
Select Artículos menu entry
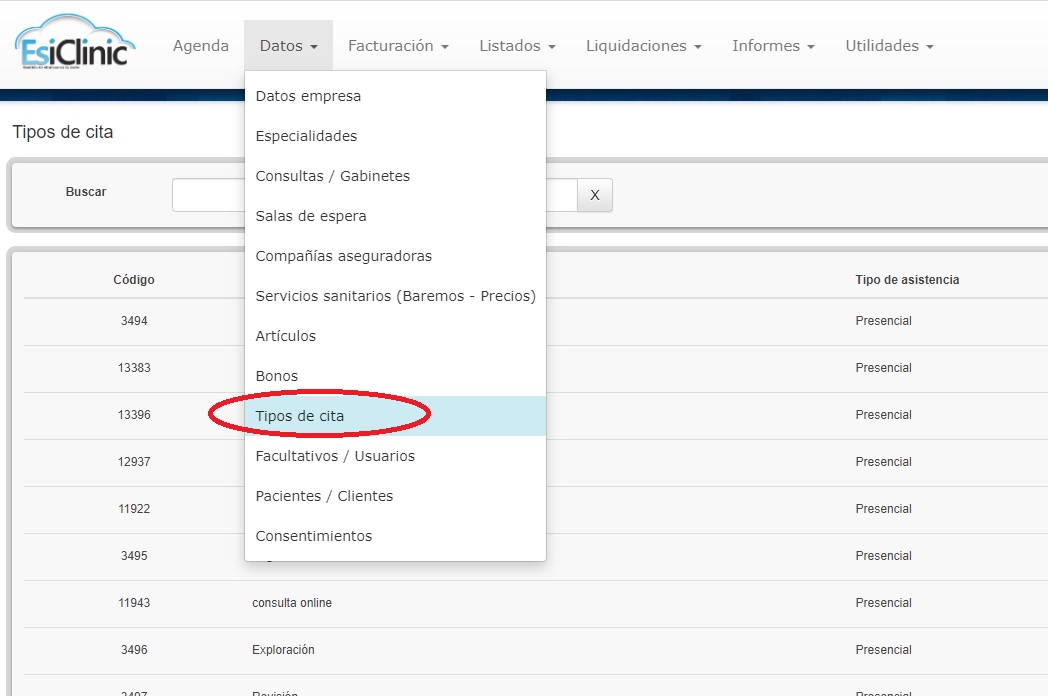(396, 336)
